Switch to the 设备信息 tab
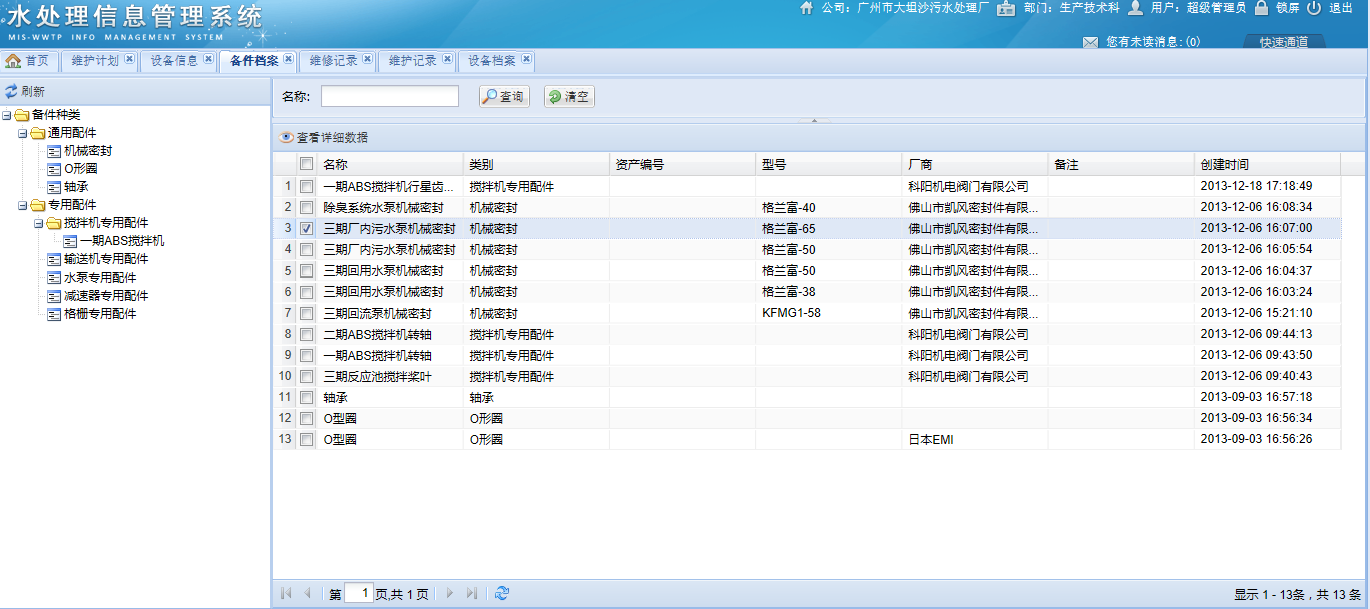Screen dimensions: 1370x609 pos(174,61)
